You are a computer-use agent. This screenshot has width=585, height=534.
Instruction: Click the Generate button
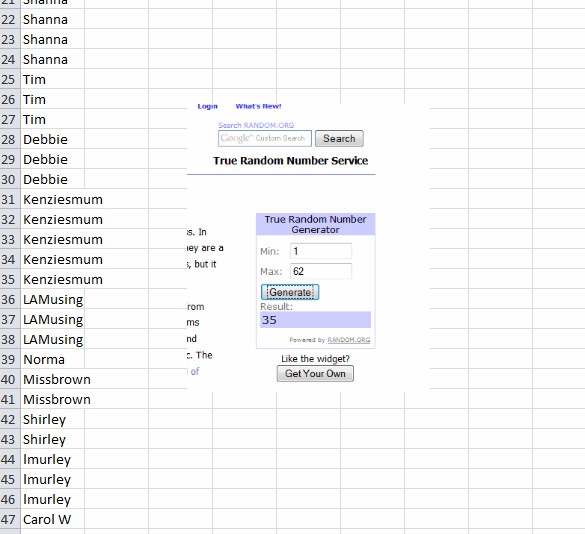pyautogui.click(x=290, y=292)
